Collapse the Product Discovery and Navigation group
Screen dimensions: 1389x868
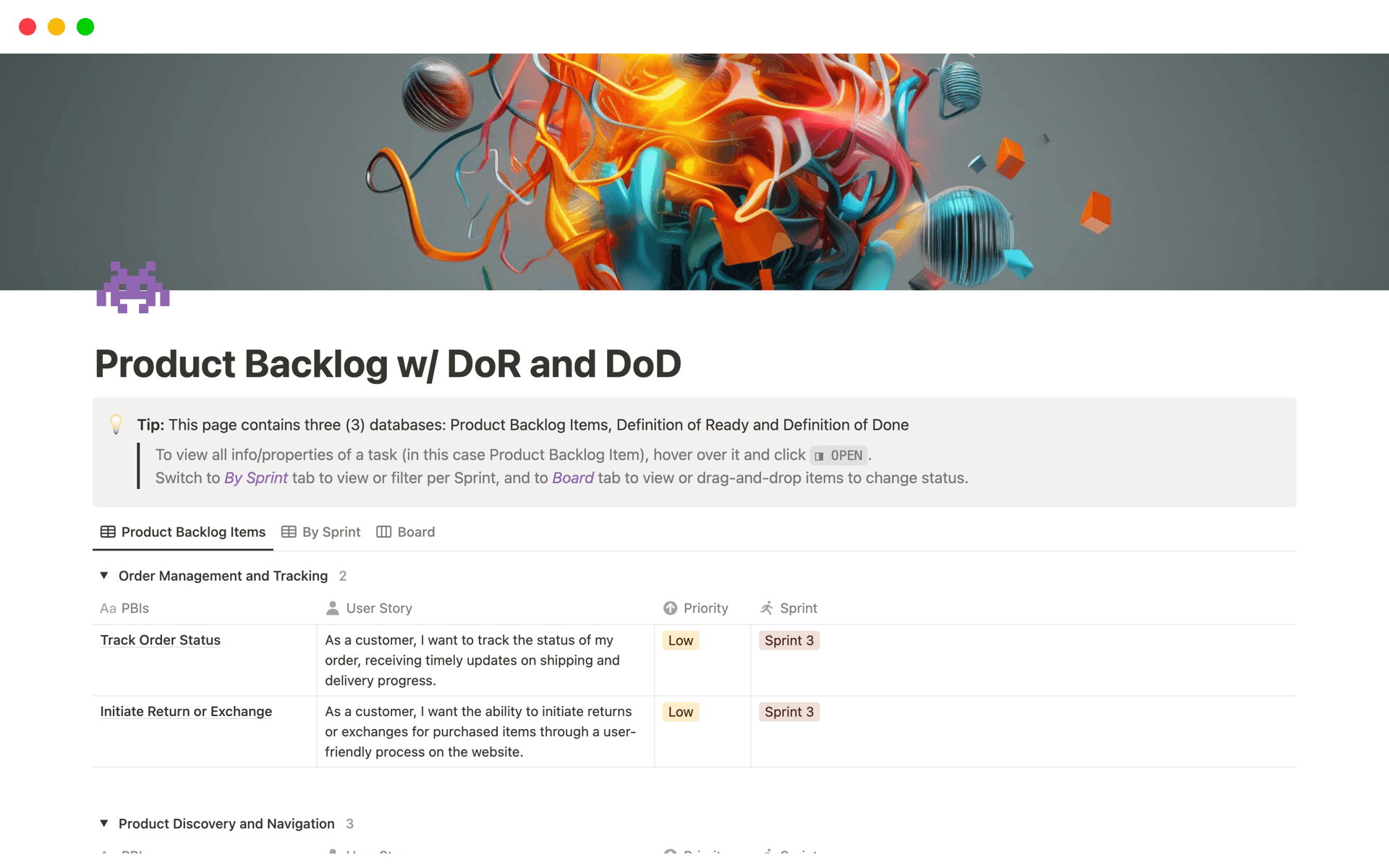point(104,824)
